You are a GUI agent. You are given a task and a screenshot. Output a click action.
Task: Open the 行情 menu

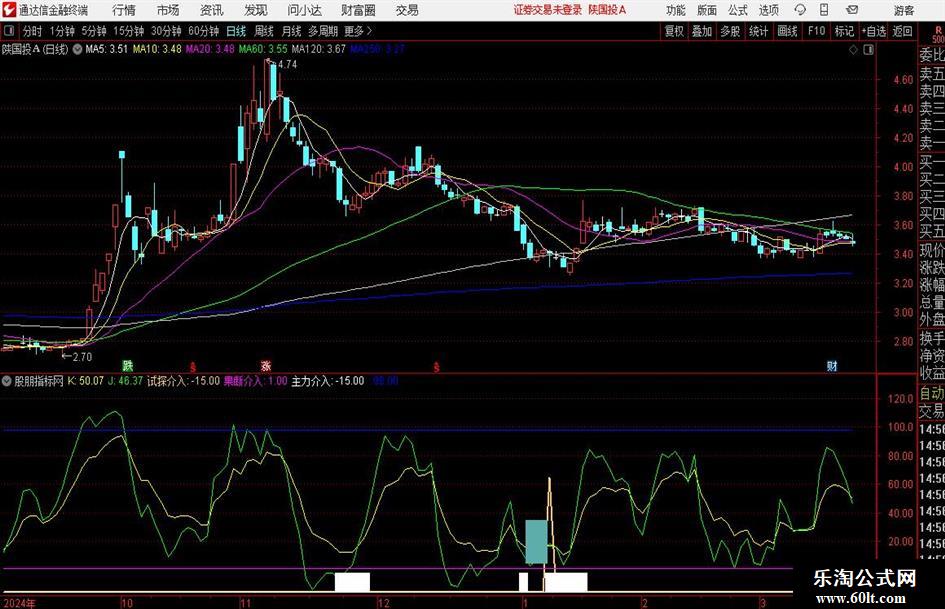point(124,10)
